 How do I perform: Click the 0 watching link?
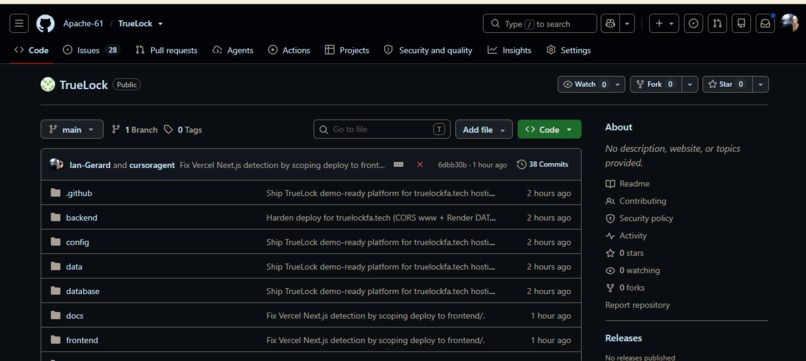[x=632, y=270]
